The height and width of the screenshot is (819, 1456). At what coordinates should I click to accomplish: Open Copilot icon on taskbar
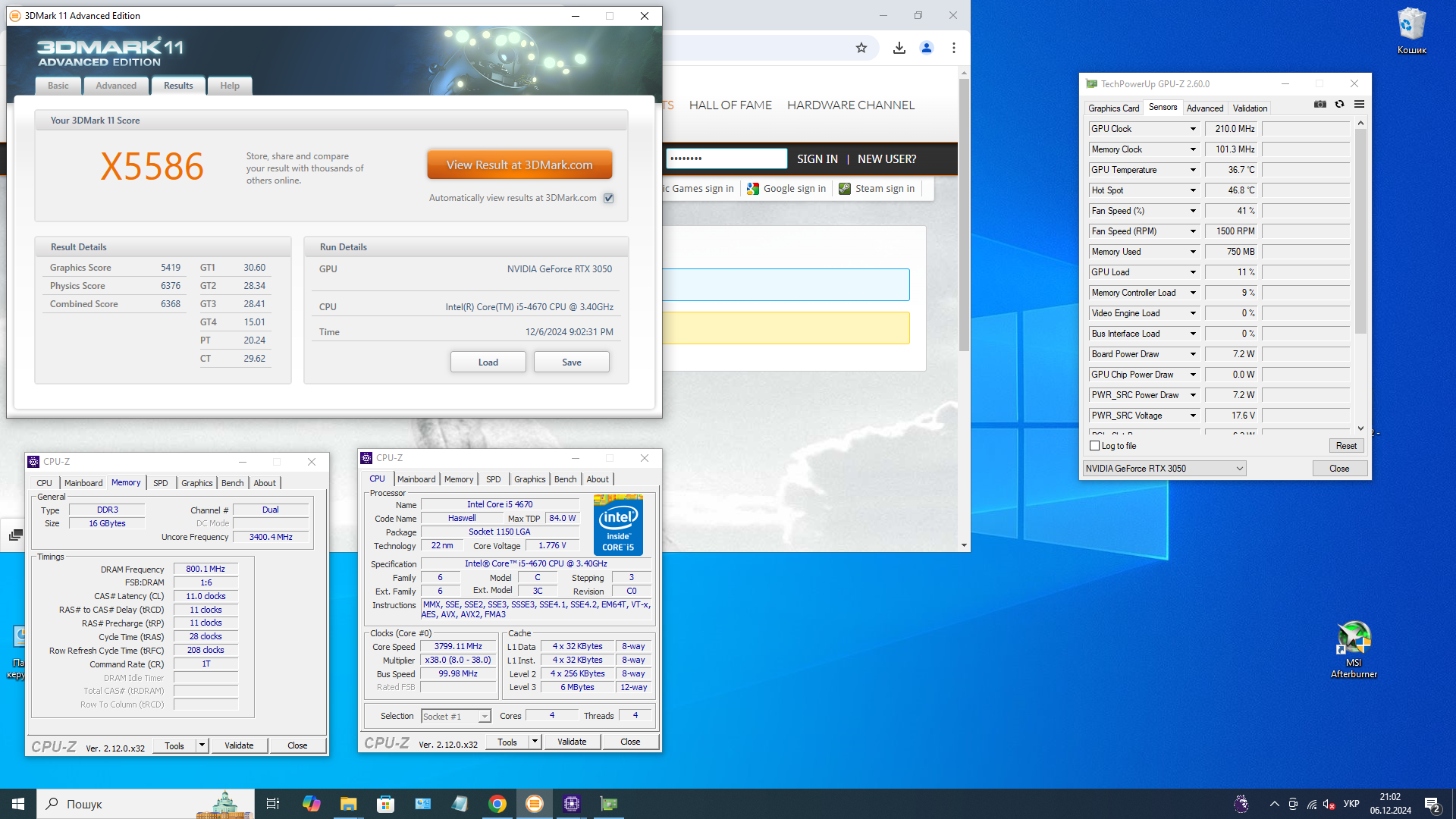(311, 804)
